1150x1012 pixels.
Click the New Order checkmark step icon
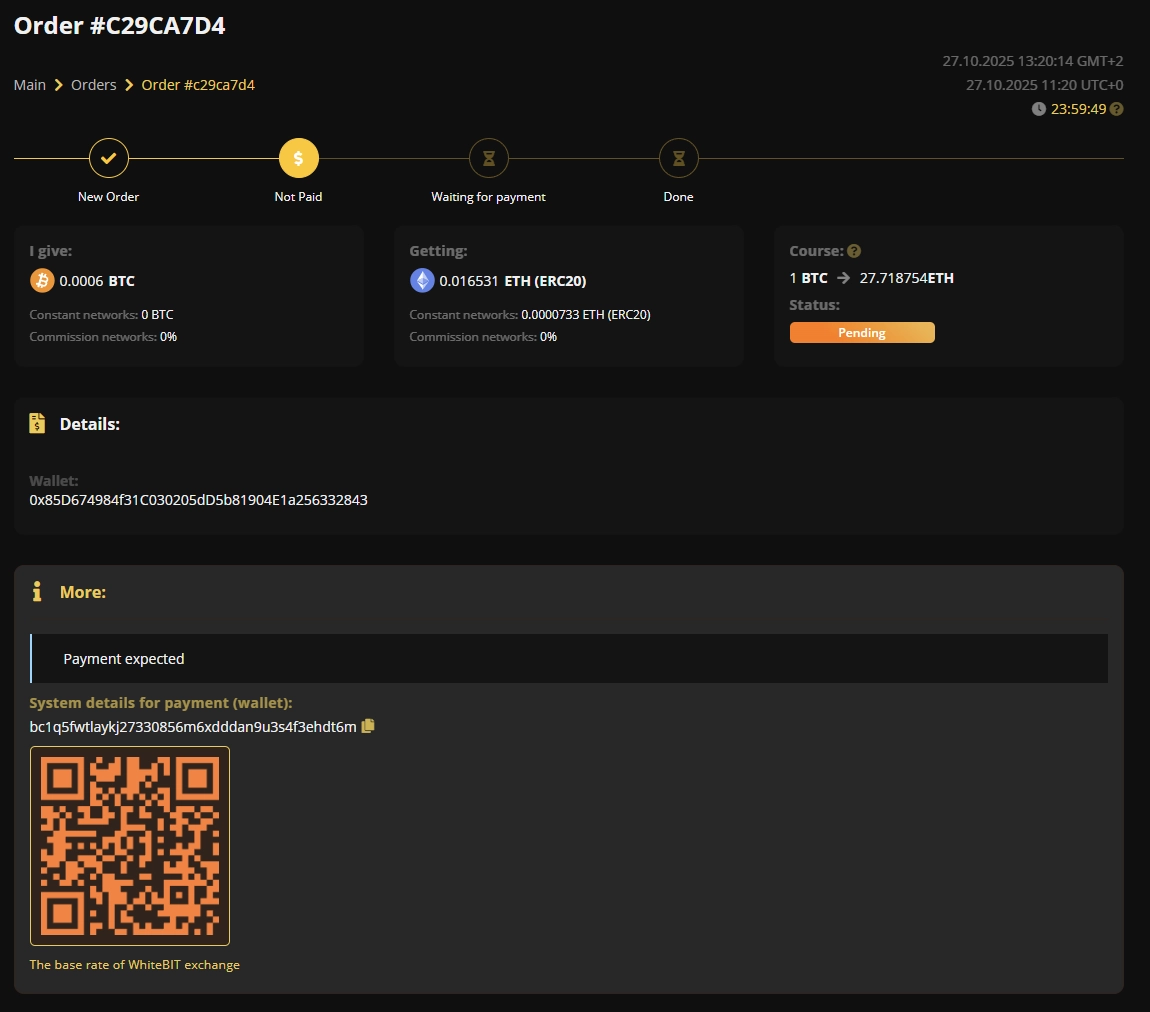click(x=108, y=158)
